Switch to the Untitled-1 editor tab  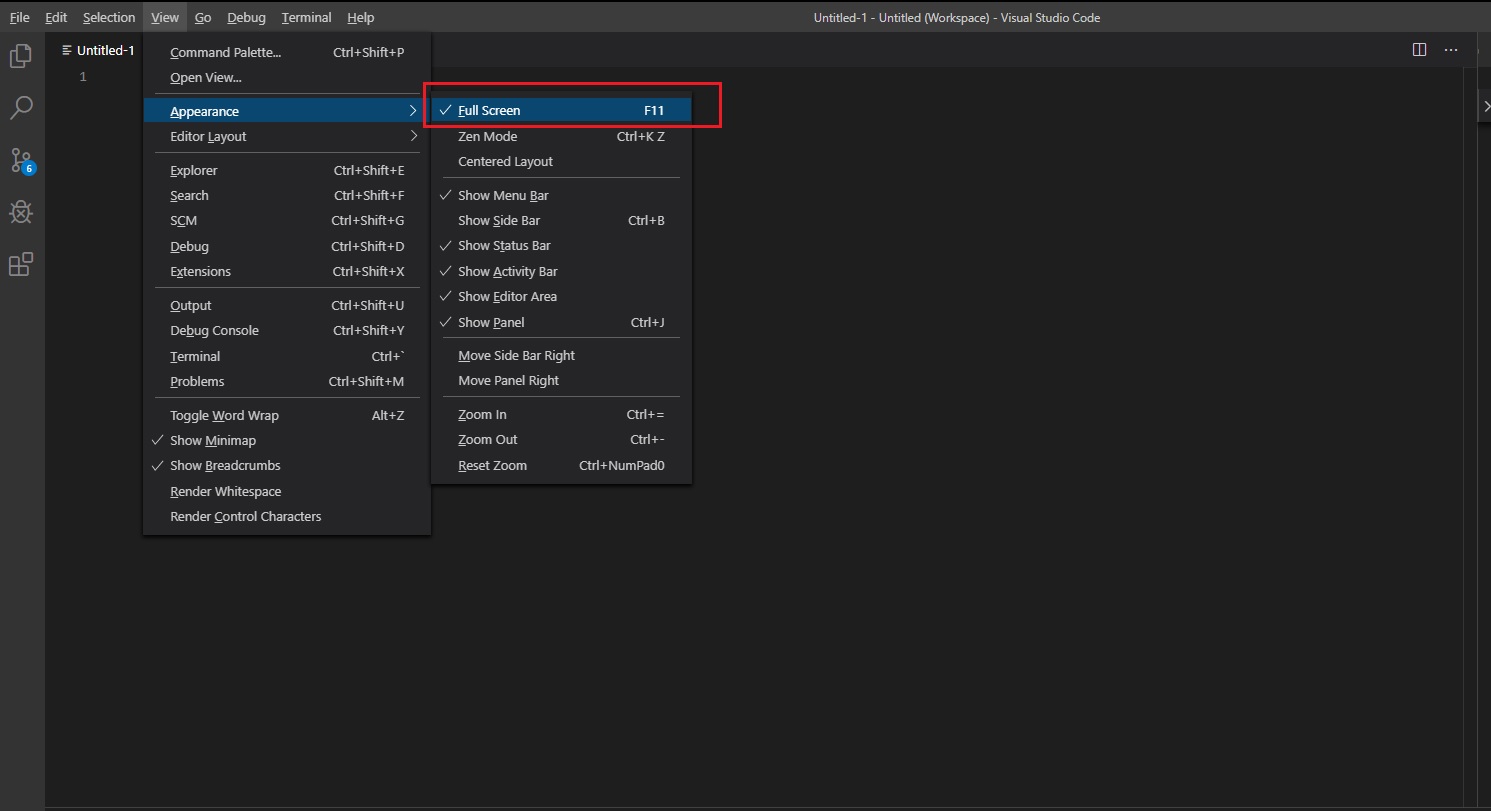[x=98, y=50]
